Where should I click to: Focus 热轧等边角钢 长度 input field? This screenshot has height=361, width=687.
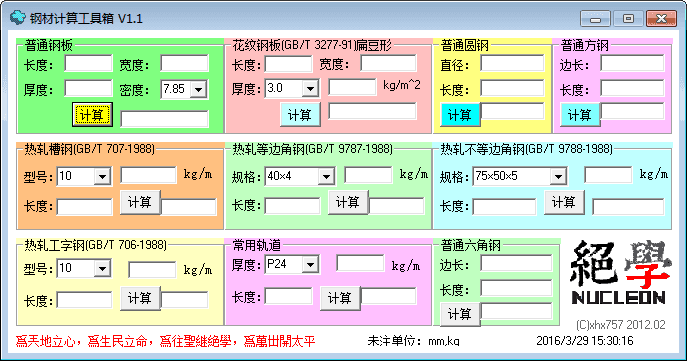292,206
